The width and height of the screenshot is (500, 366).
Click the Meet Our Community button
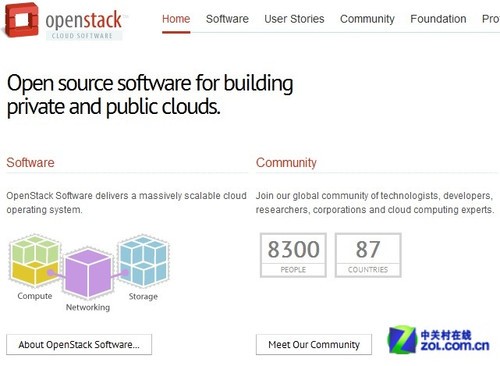pyautogui.click(x=314, y=344)
